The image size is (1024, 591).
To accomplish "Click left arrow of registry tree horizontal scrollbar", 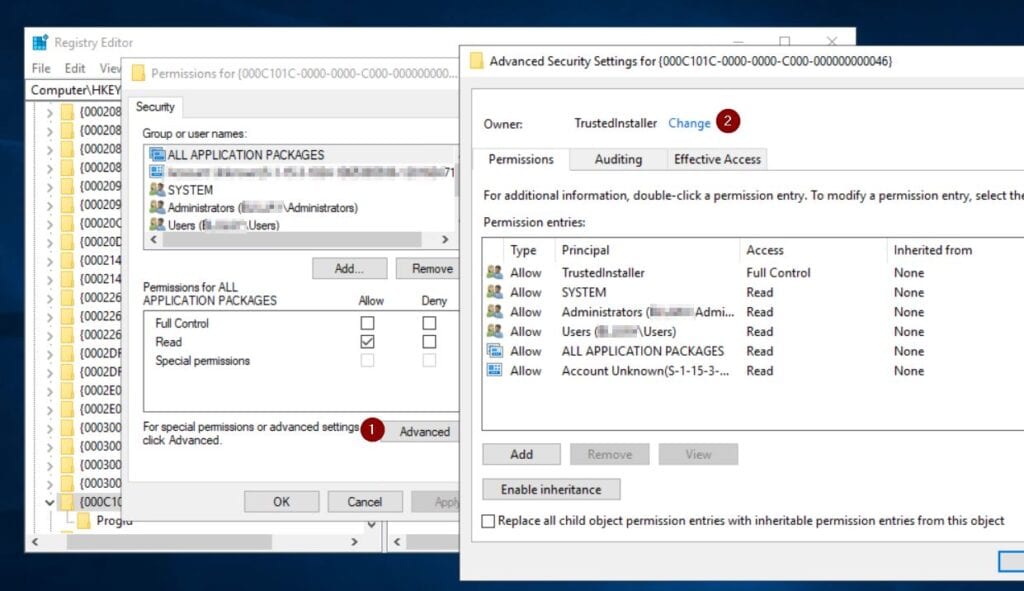I will point(35,541).
